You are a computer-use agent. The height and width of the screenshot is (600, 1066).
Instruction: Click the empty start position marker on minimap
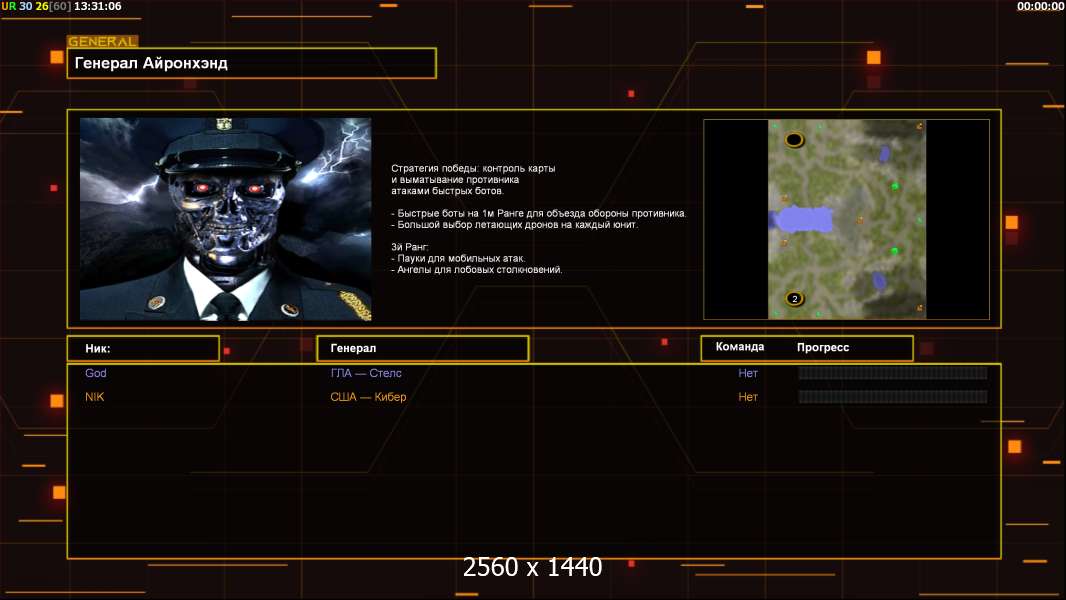pyautogui.click(x=794, y=140)
